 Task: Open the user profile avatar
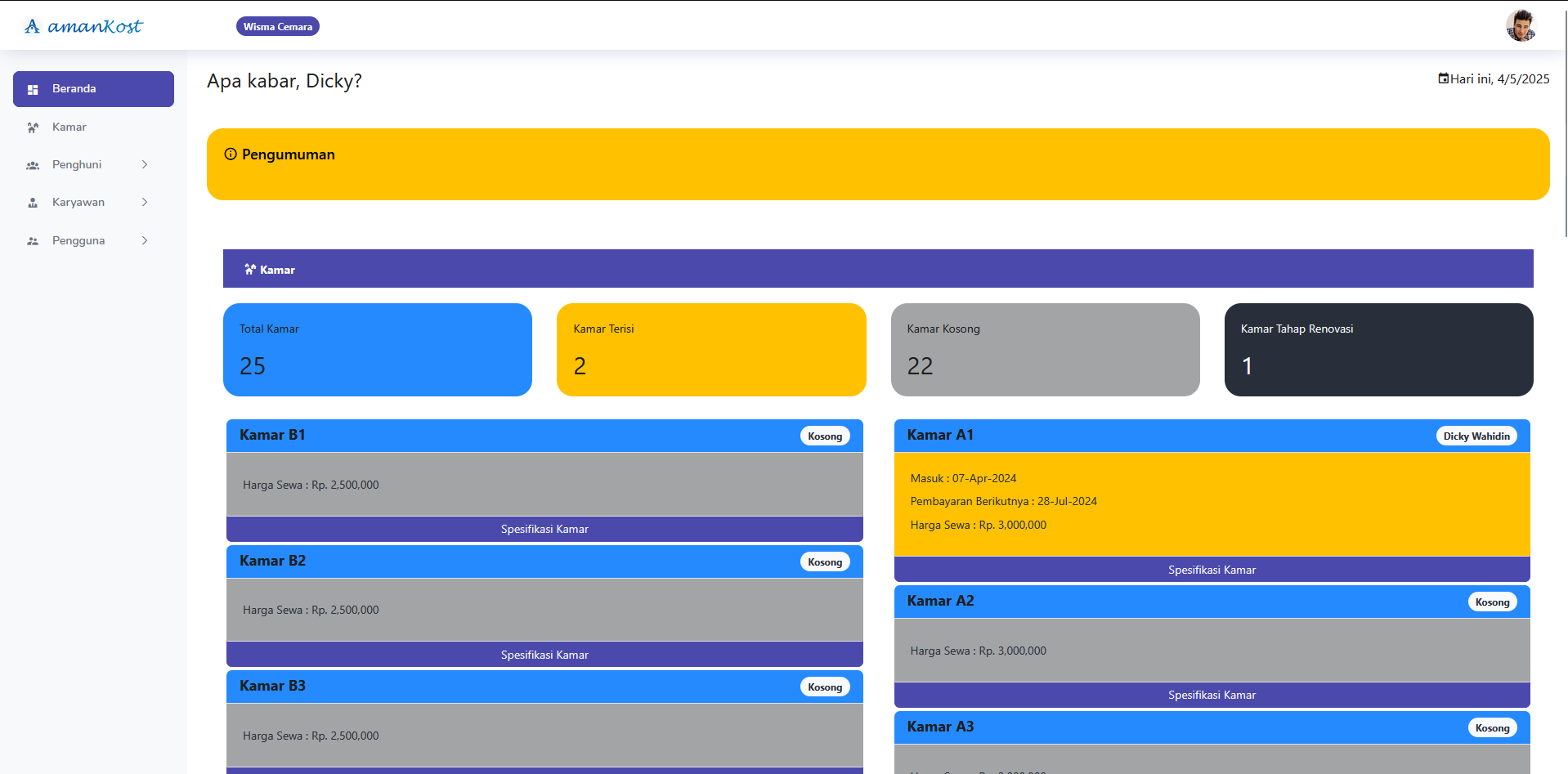pyautogui.click(x=1521, y=26)
